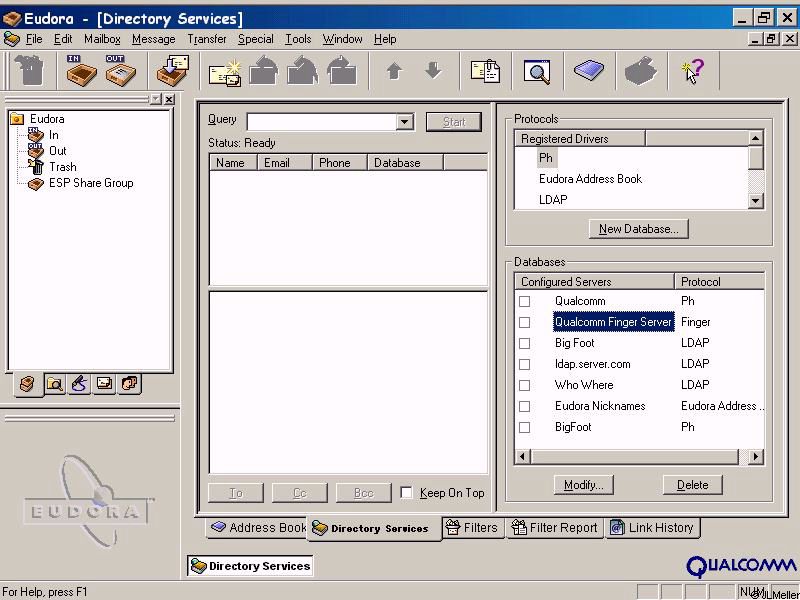This screenshot has height=600, width=800.
Task: Switch to the Filter Report tab
Action: 555,528
